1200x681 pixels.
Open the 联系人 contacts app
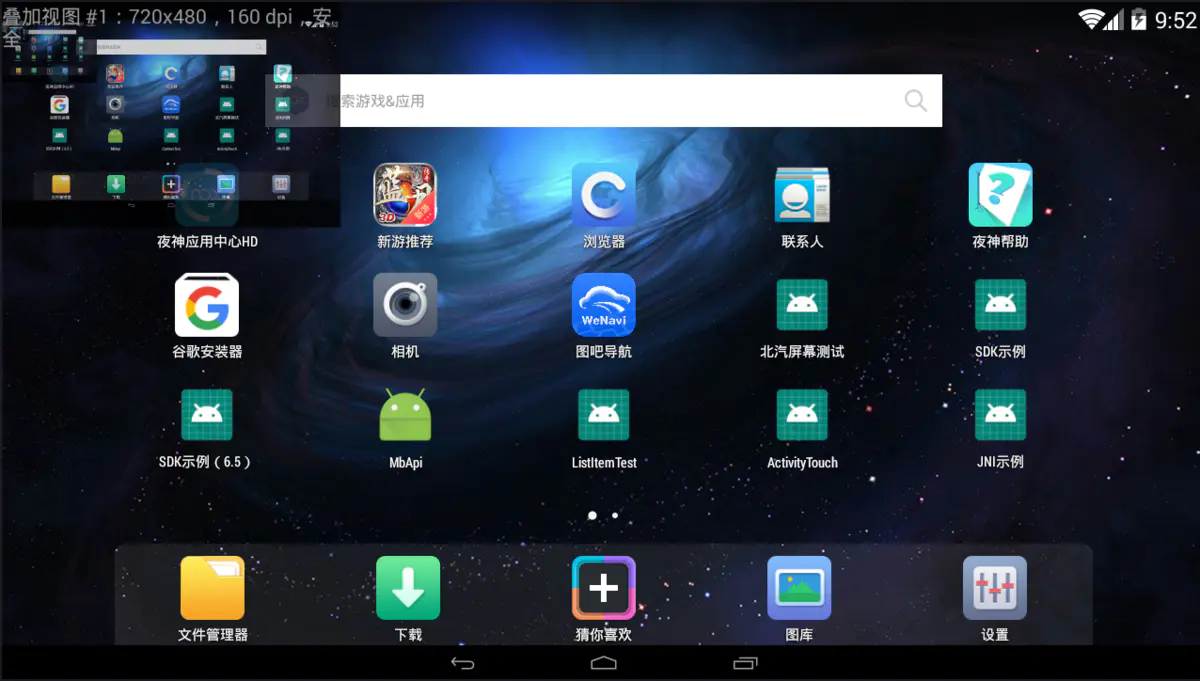801,195
